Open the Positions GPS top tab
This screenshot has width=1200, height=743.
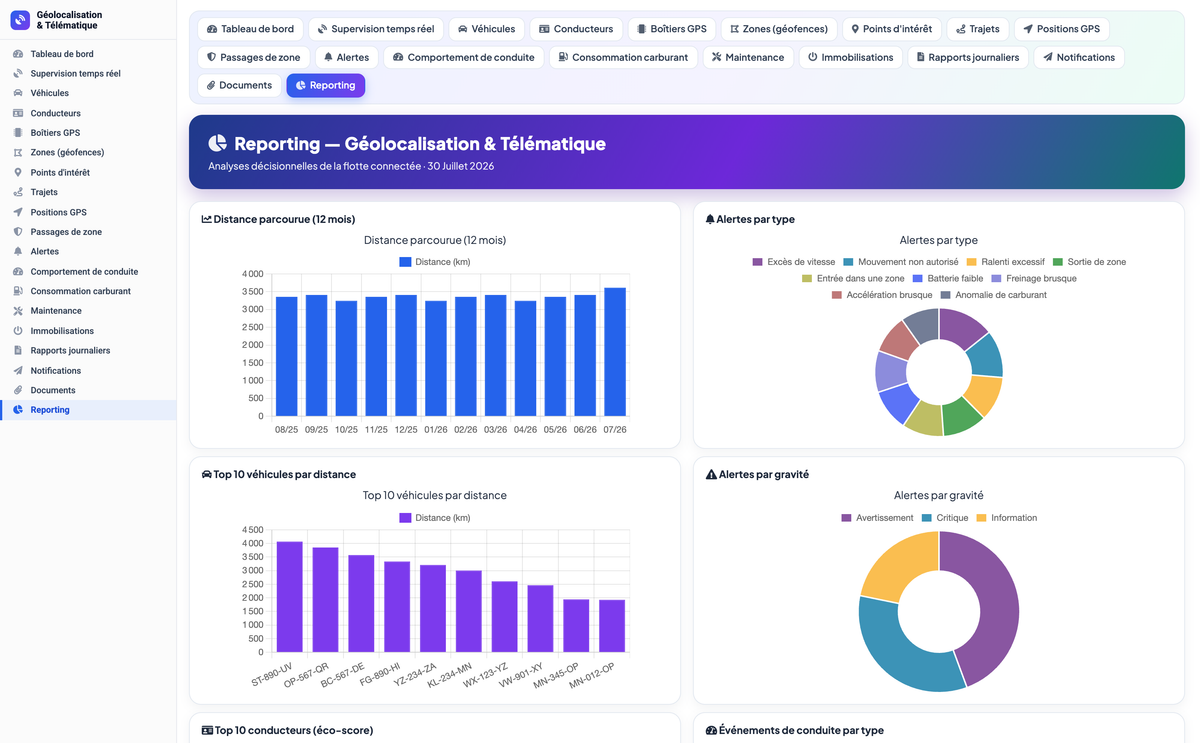[1062, 29]
